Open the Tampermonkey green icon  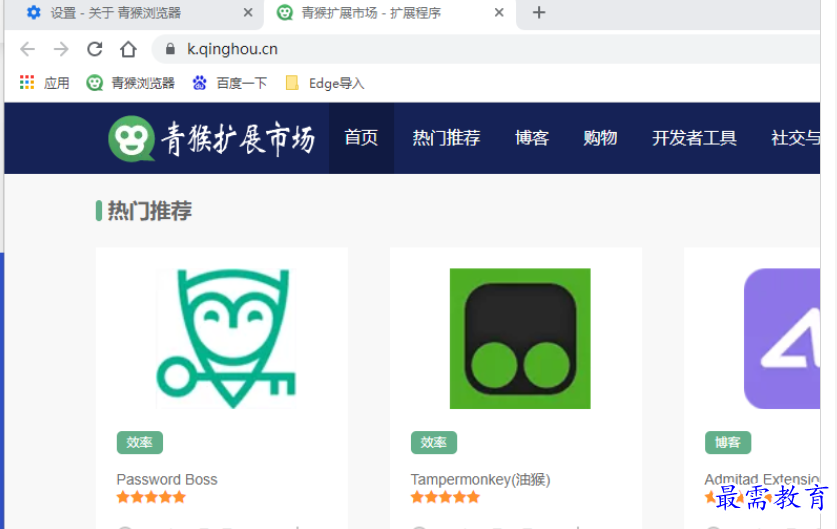tap(520, 339)
